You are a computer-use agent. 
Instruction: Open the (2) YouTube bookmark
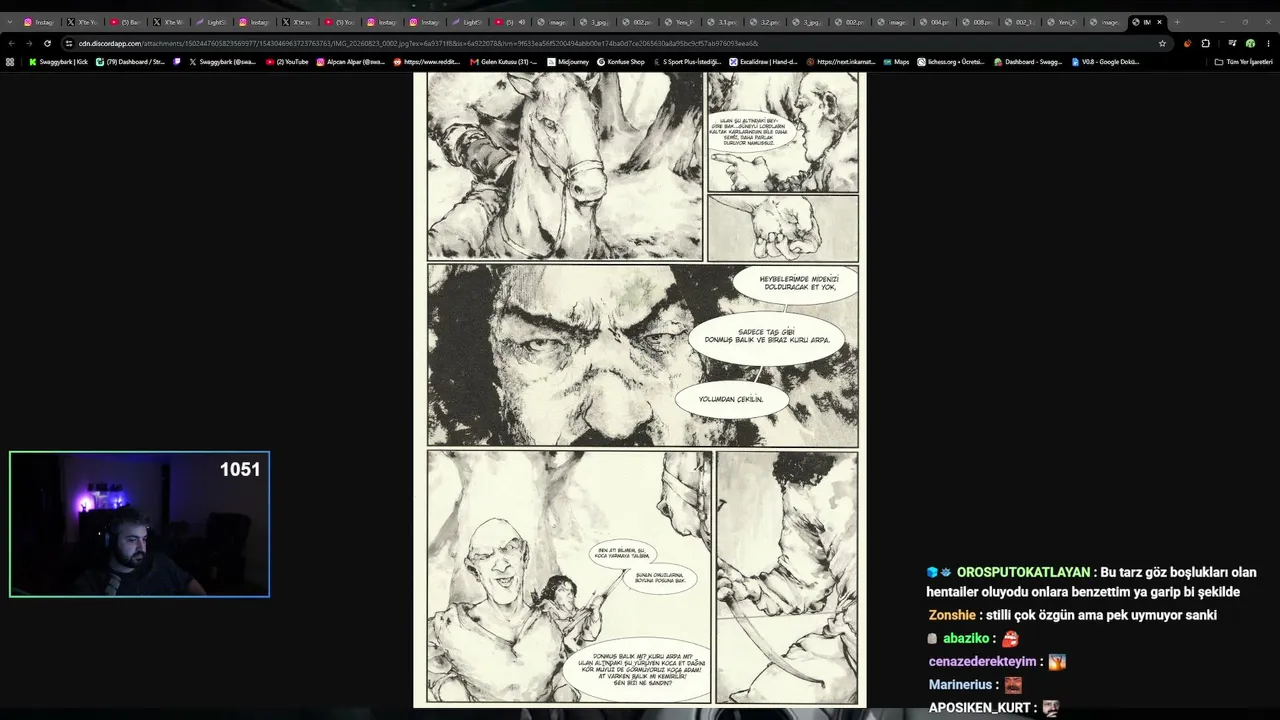(x=287, y=62)
